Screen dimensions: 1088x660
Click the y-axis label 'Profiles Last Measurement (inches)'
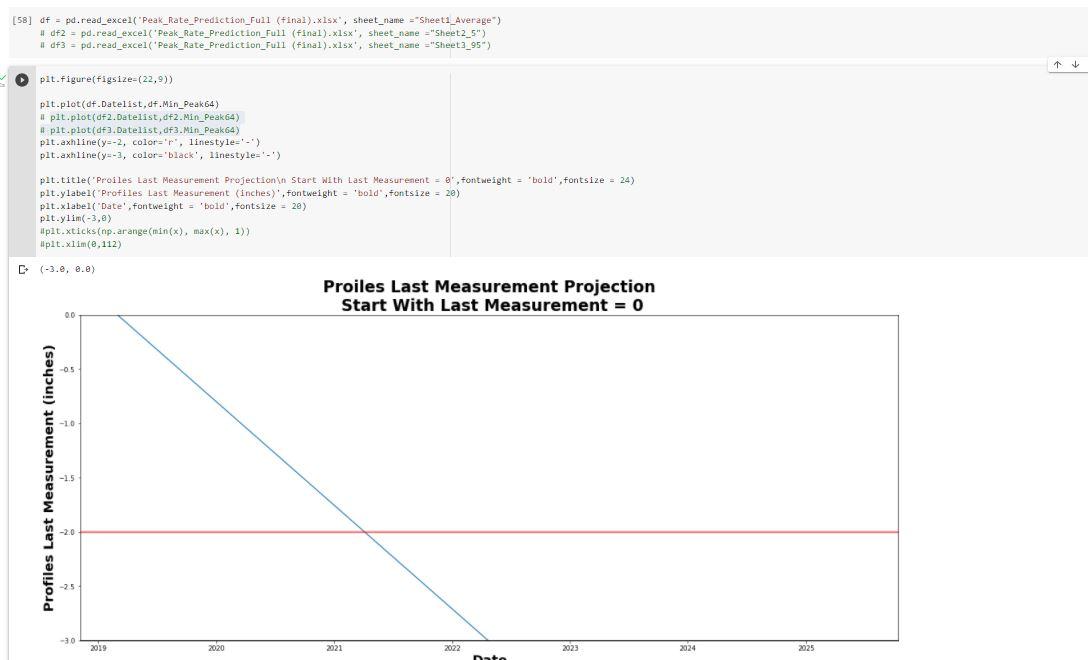coord(48,478)
